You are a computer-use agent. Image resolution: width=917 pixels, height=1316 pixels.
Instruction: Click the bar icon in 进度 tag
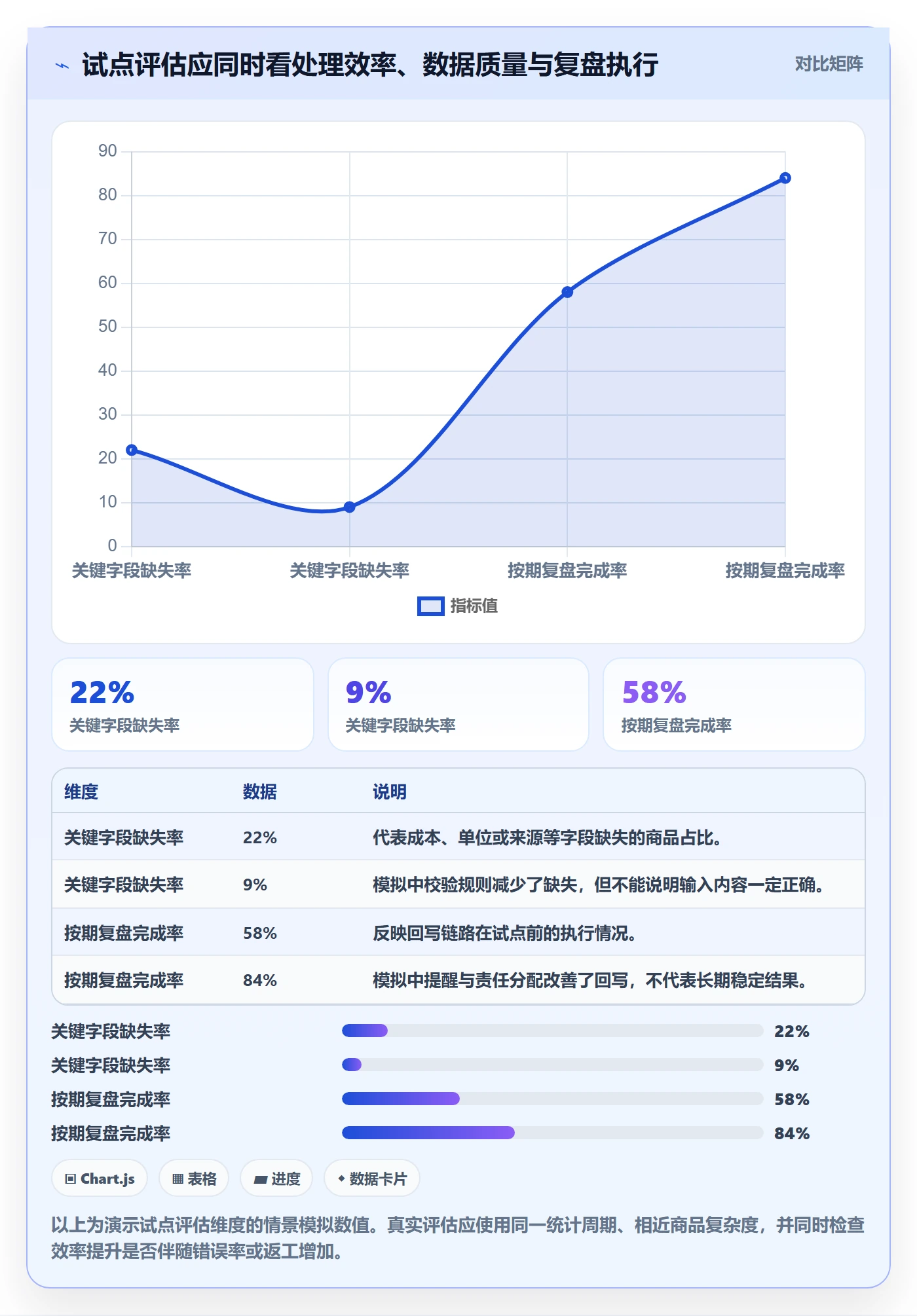click(x=260, y=1180)
